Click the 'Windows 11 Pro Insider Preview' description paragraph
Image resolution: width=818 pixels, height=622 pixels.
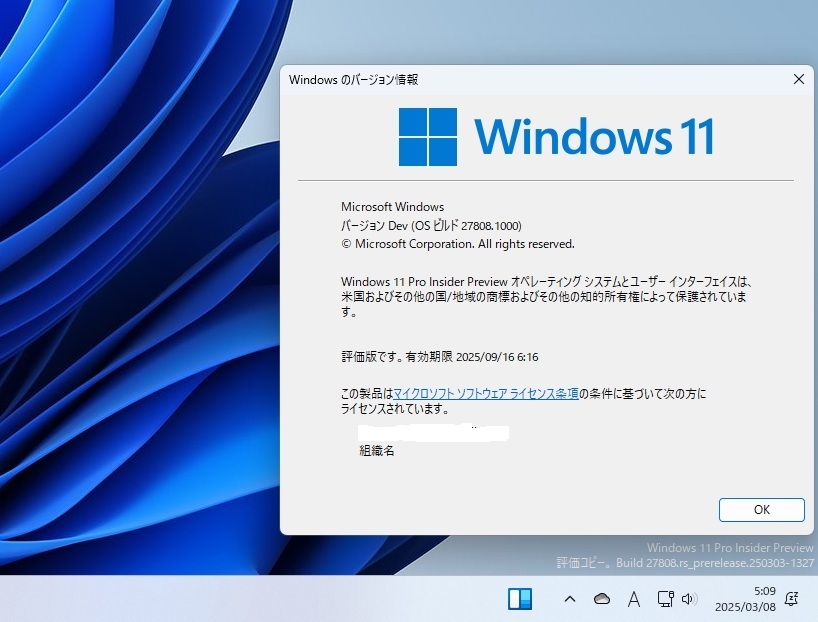click(x=546, y=297)
